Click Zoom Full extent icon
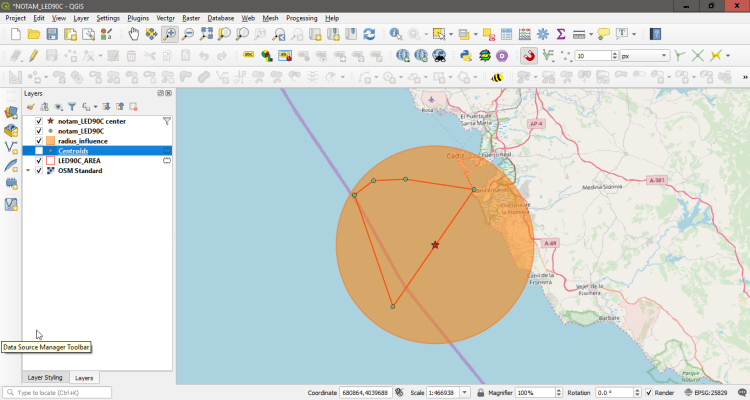 coord(207,34)
